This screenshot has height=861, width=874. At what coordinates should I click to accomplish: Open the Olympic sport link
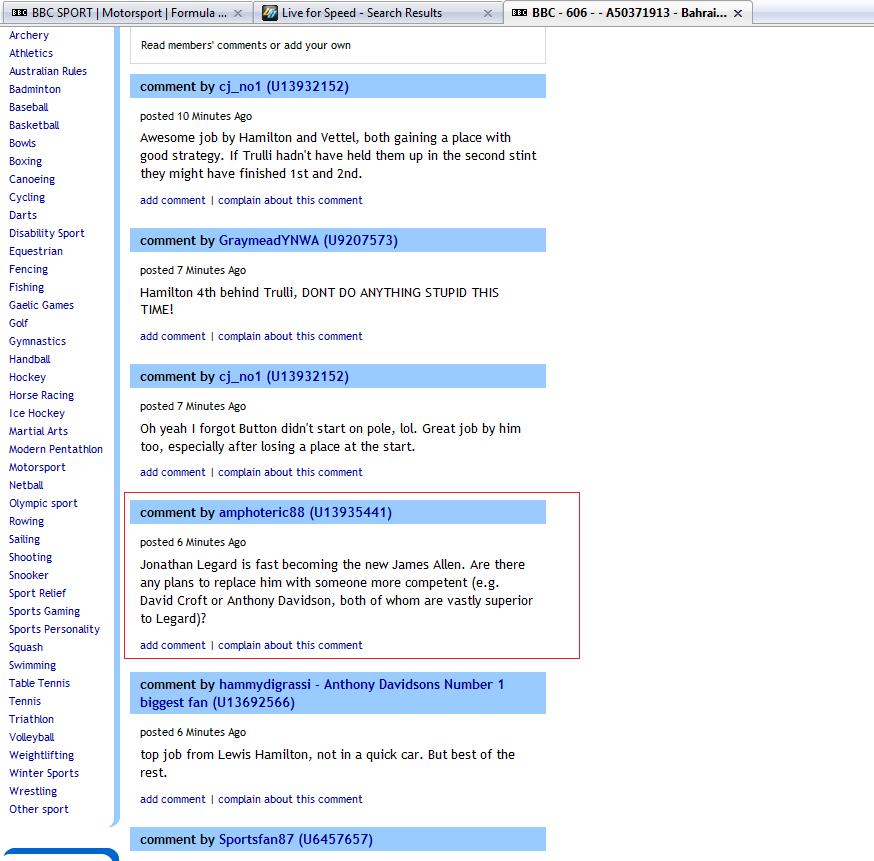click(43, 503)
